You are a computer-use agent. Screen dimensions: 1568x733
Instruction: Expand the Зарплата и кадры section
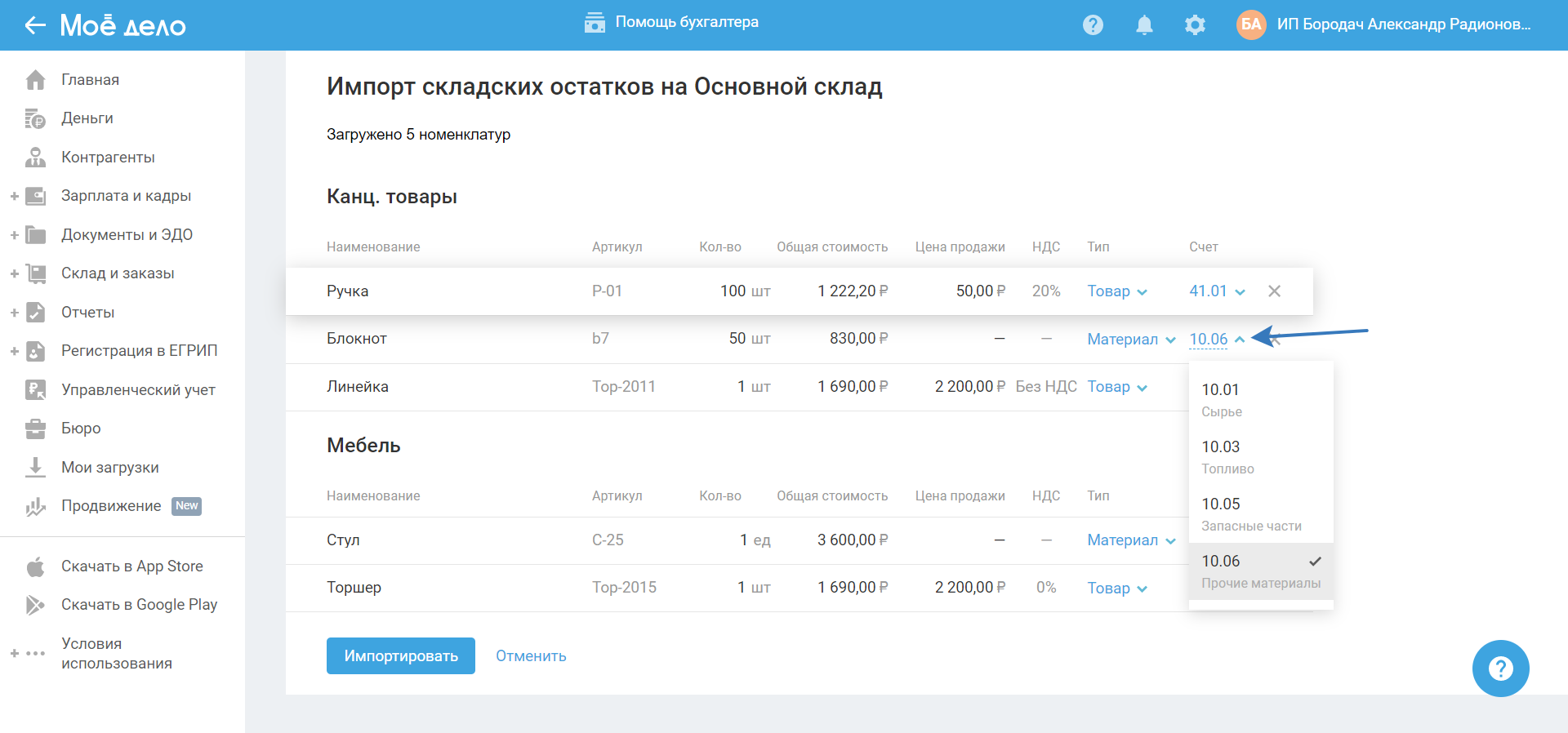pyautogui.click(x=15, y=196)
